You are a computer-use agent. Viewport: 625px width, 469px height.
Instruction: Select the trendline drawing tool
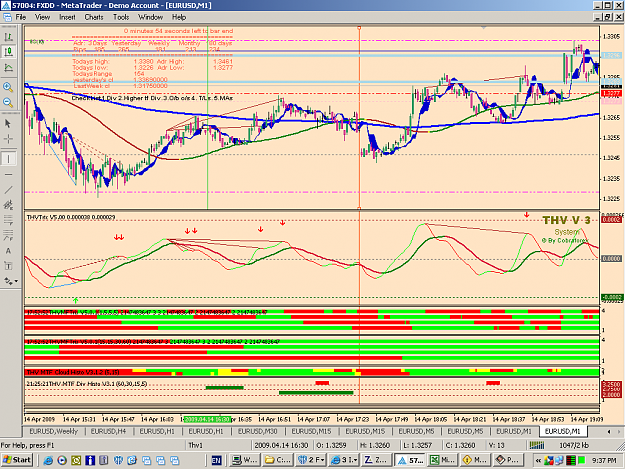pos(8,190)
